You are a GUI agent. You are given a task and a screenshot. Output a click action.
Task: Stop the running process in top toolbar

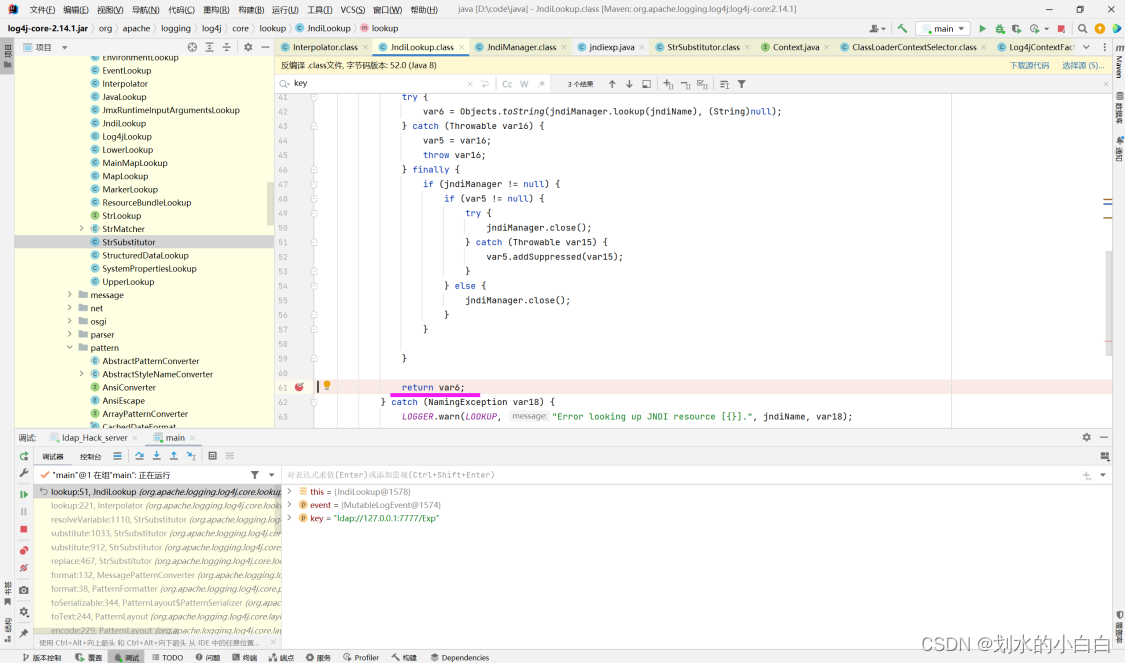click(1061, 29)
